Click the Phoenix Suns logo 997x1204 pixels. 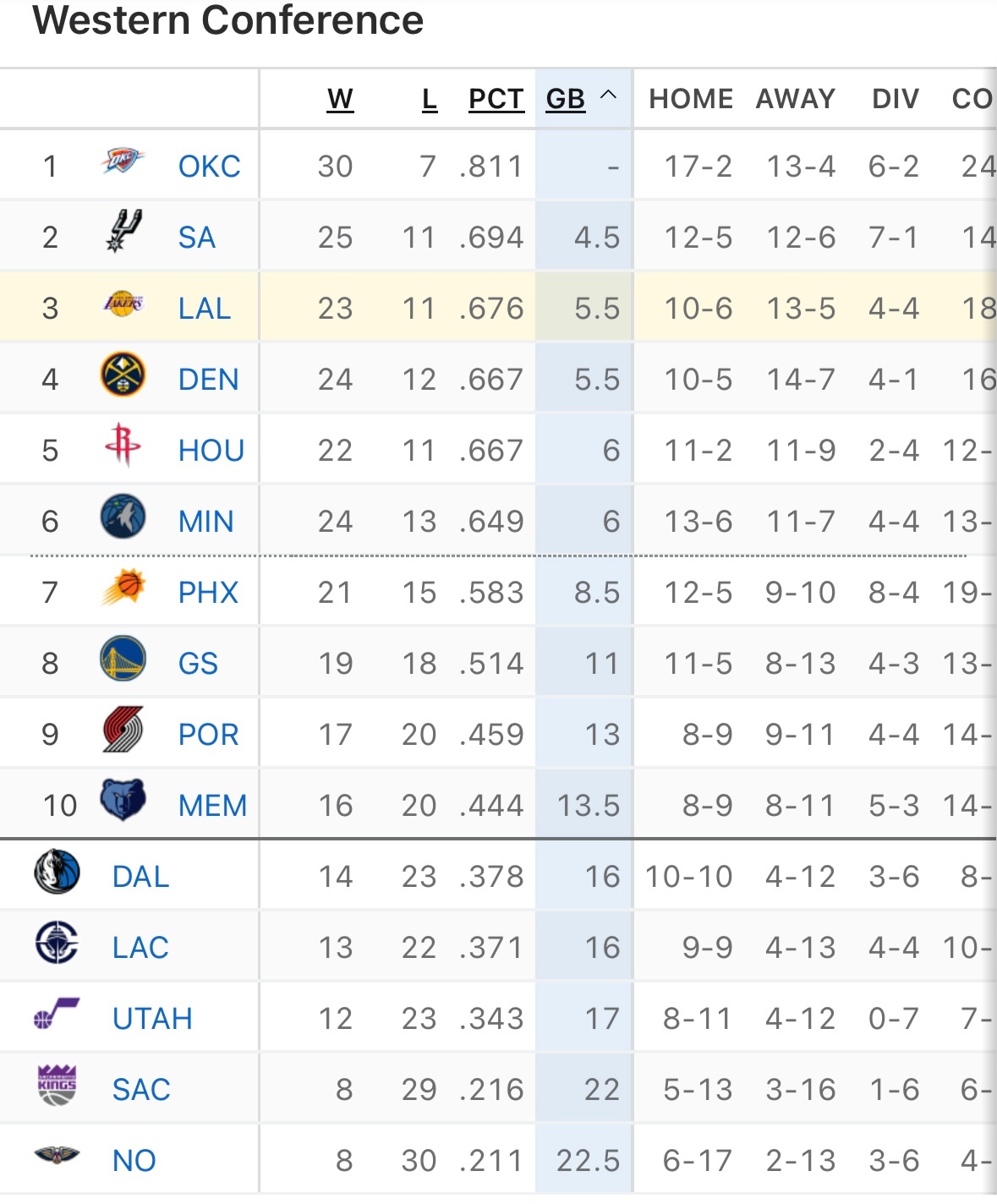pyautogui.click(x=123, y=588)
